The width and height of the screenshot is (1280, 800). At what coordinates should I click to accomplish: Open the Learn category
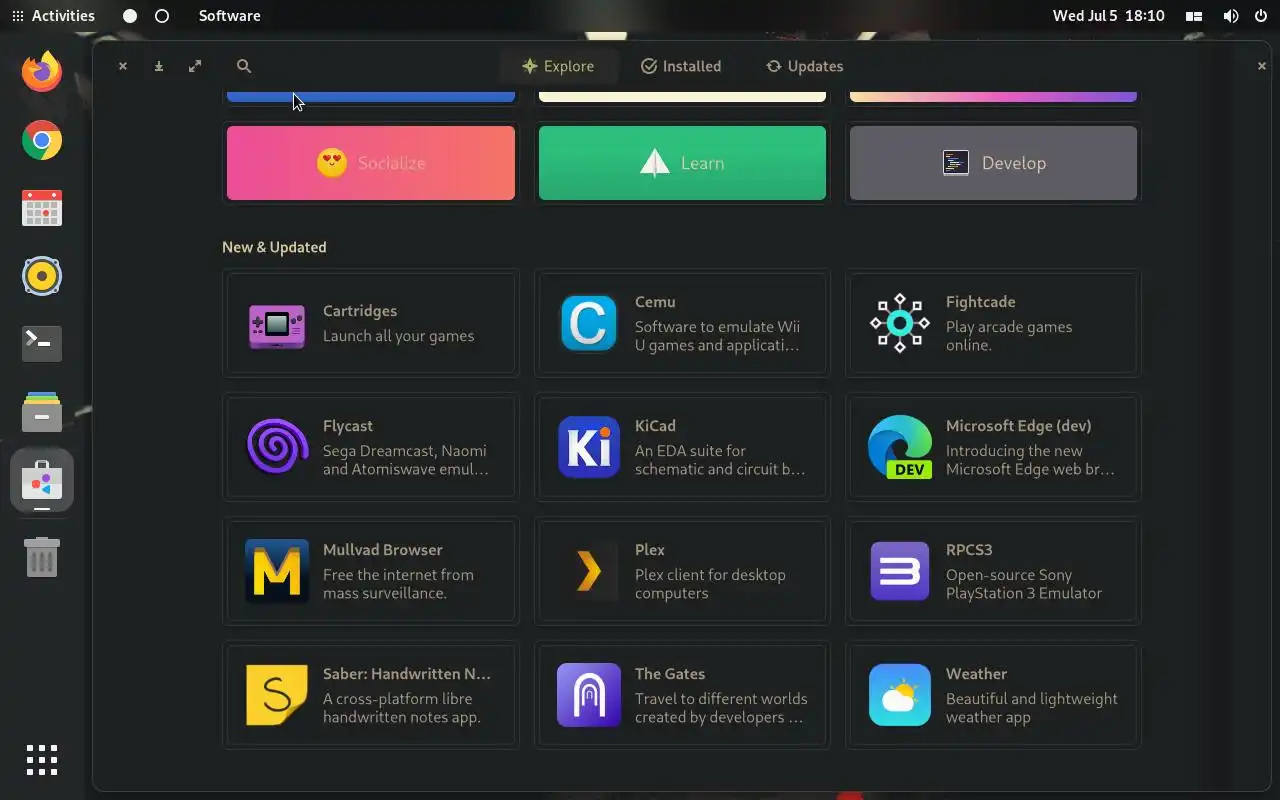click(x=682, y=163)
